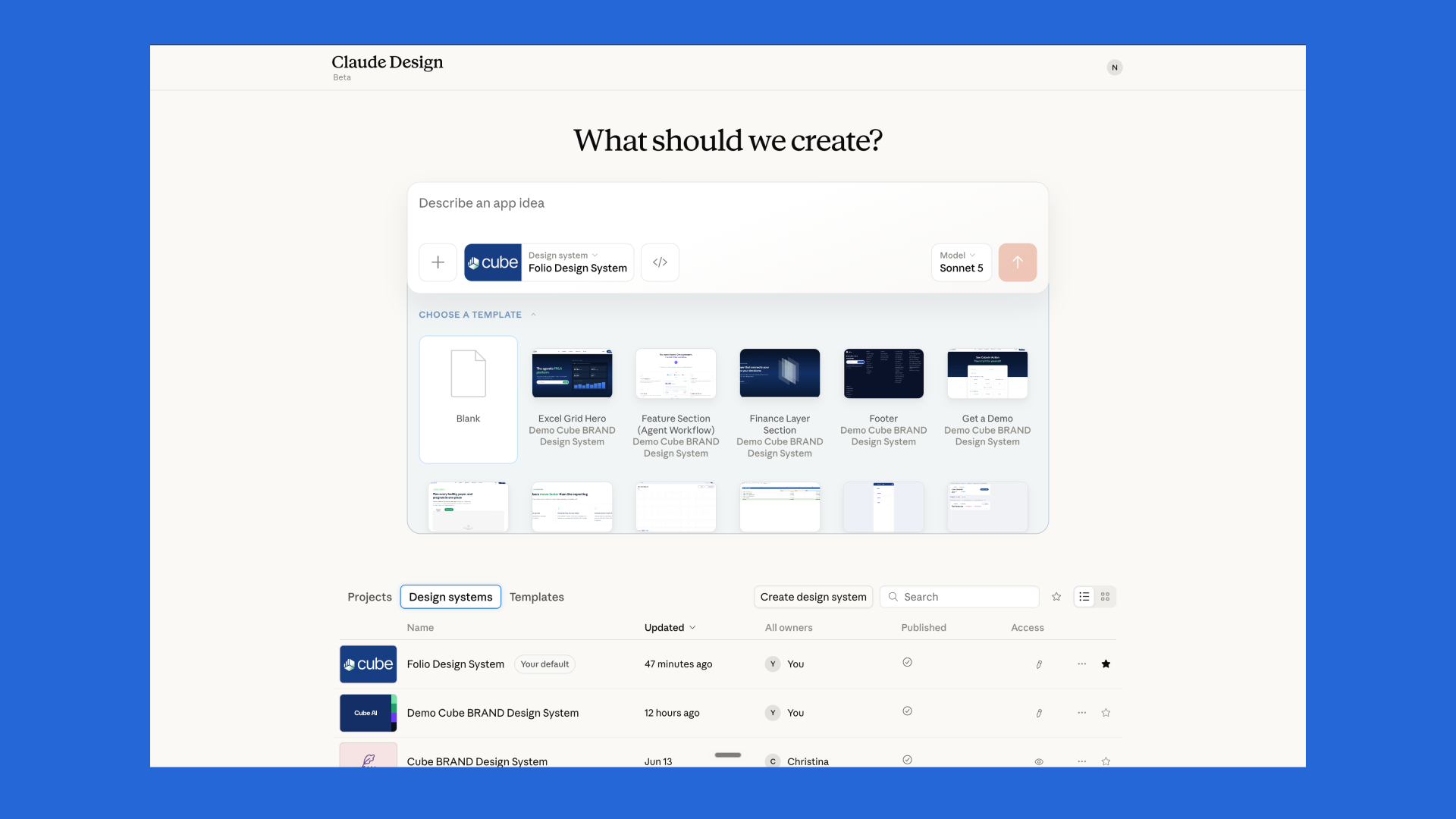Click the Beta label under the logo
Image resolution: width=1456 pixels, height=819 pixels.
tap(342, 77)
